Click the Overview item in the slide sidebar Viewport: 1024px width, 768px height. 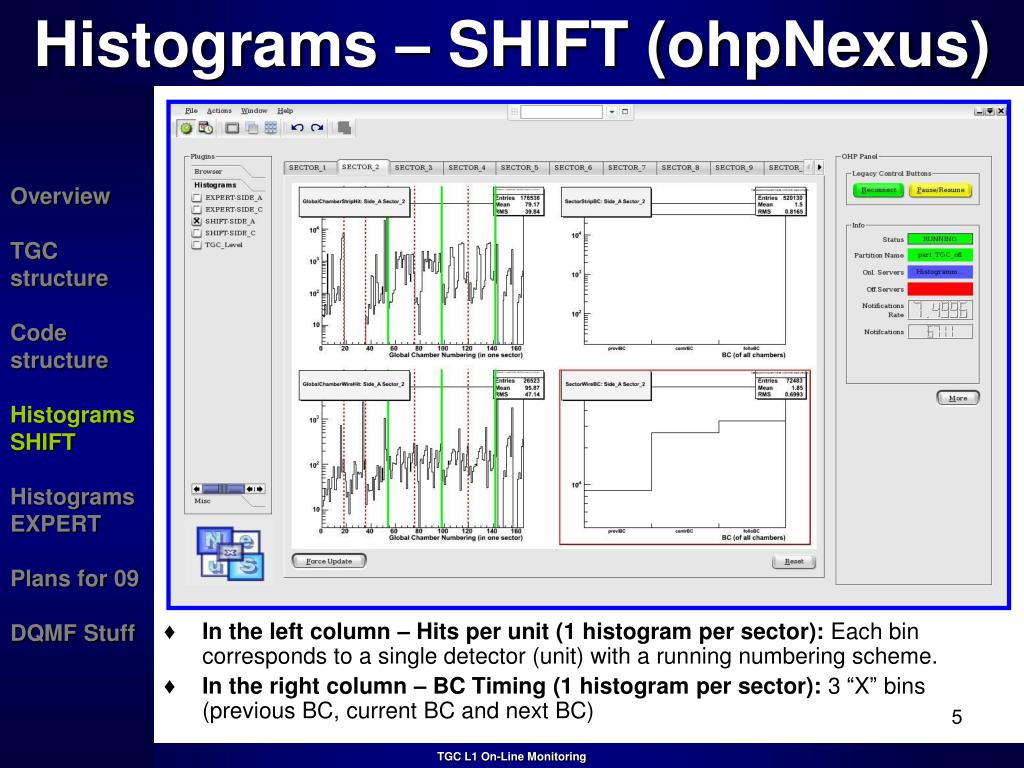[x=60, y=196]
